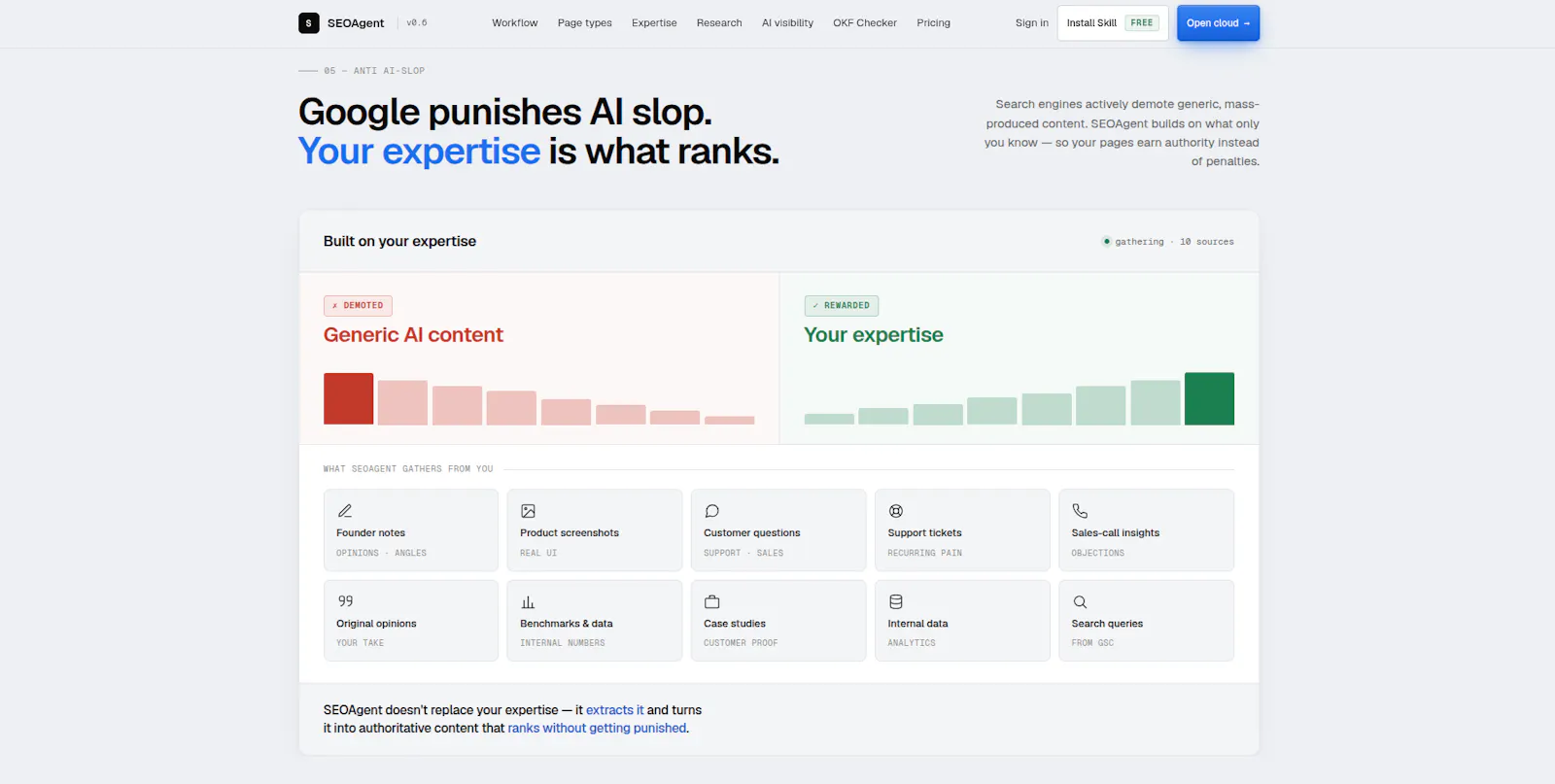Click the DEMOTED badge
Screen dimensions: 1555x784
358,305
